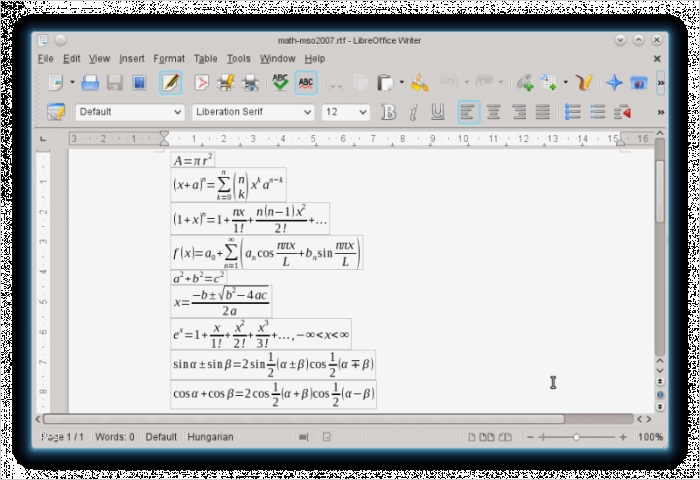Viewport: 700px width, 480px height.
Task: Click the zoom in plus button
Action: pos(623,437)
